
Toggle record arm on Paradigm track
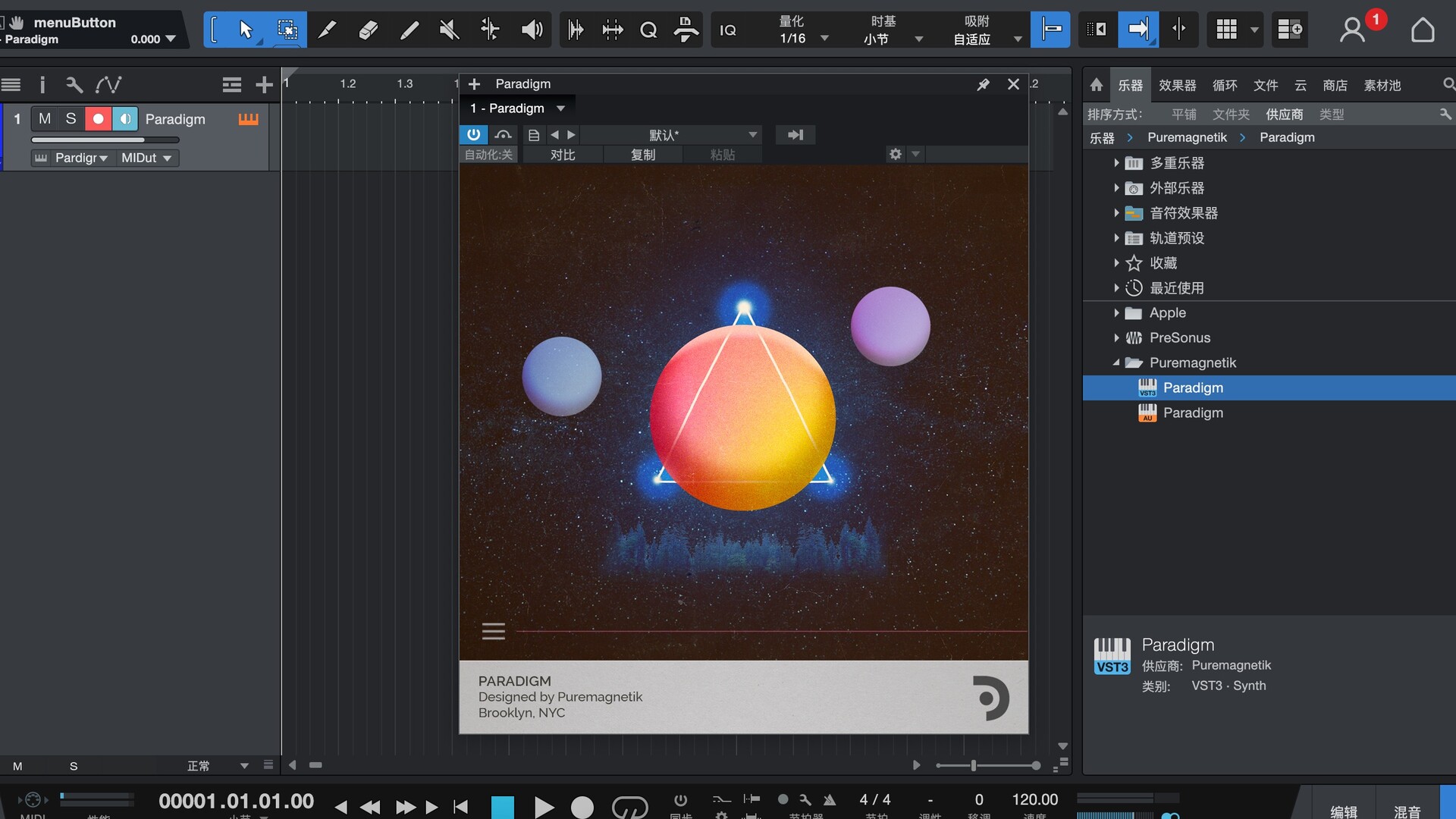[x=98, y=119]
